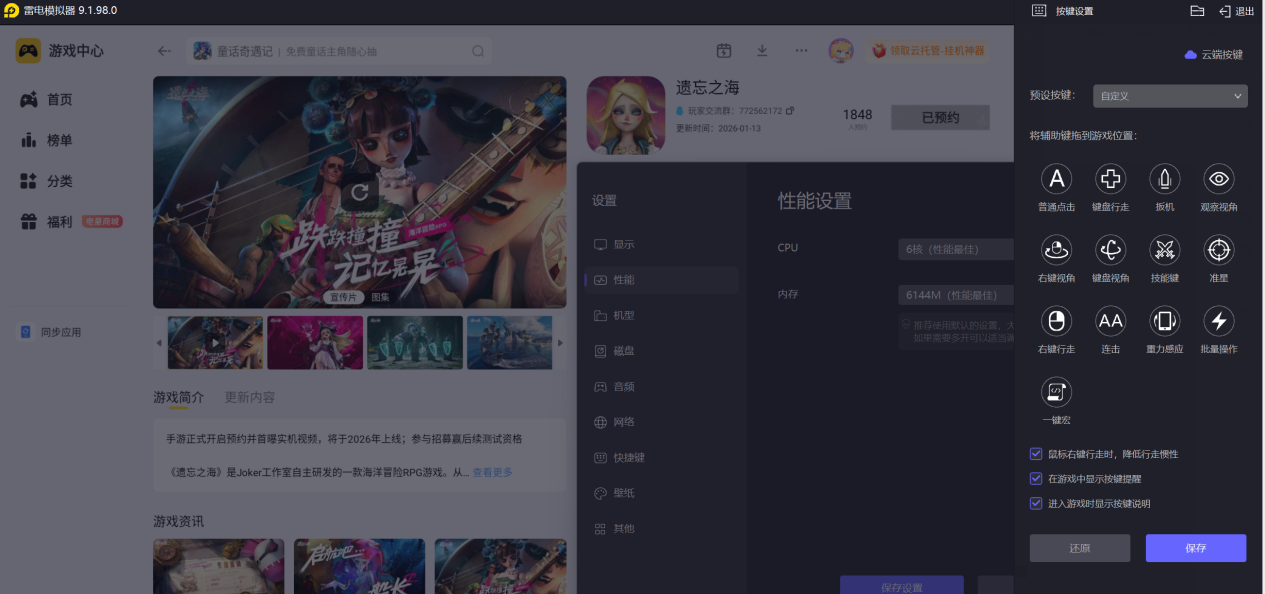
Task: Click the 还原 restore button
Action: click(x=1080, y=548)
